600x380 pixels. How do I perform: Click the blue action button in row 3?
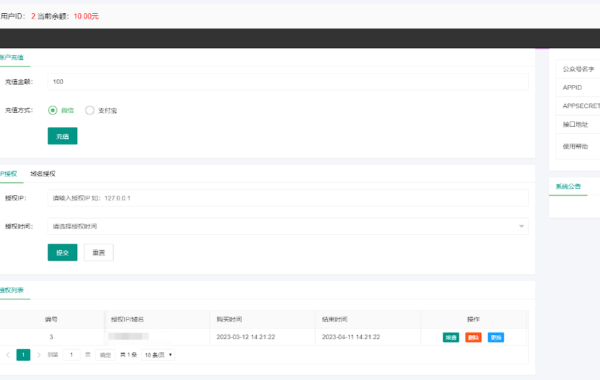click(496, 337)
